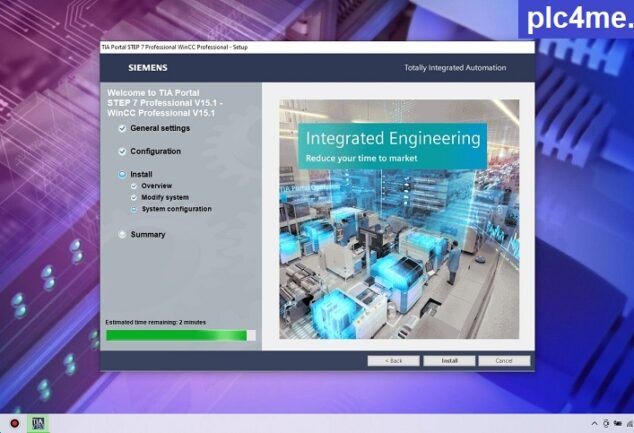Viewport: 634px width, 433px height.
Task: Expand the hidden system tray icons
Action: [x=595, y=423]
